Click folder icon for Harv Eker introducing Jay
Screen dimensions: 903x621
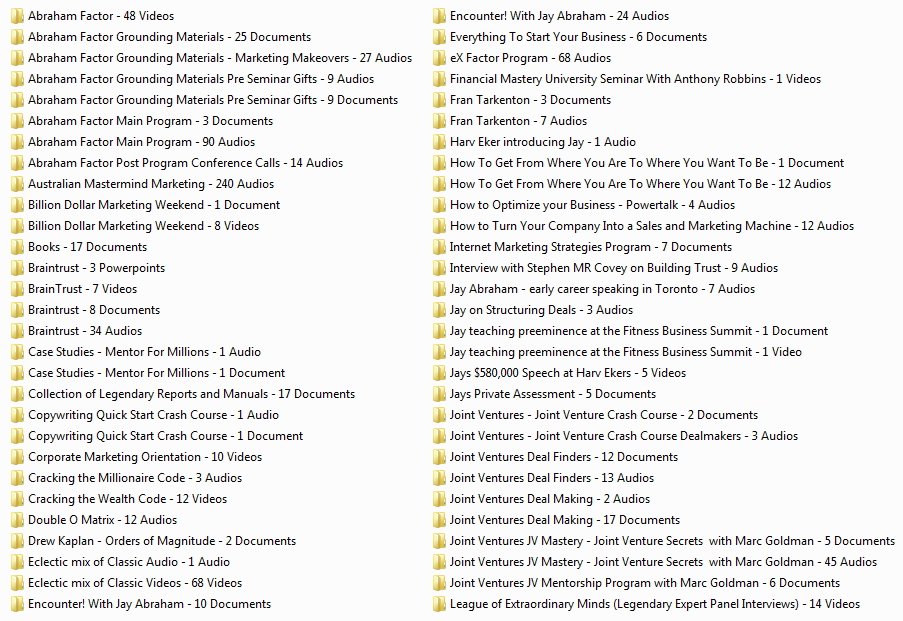(439, 142)
